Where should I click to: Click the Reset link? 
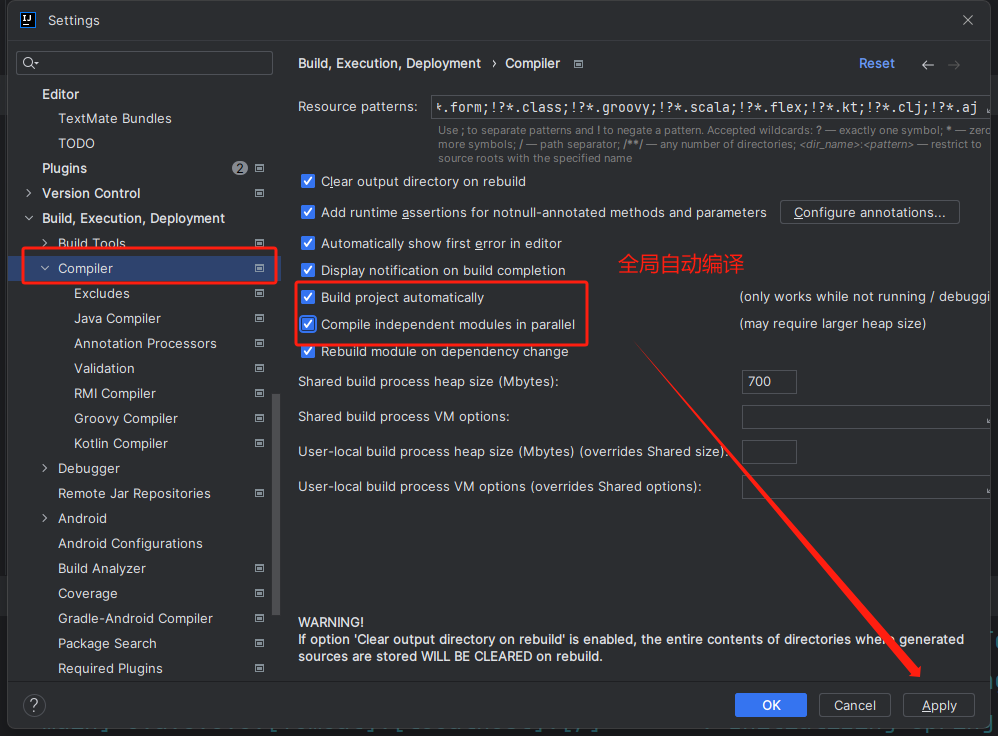pyautogui.click(x=876, y=64)
